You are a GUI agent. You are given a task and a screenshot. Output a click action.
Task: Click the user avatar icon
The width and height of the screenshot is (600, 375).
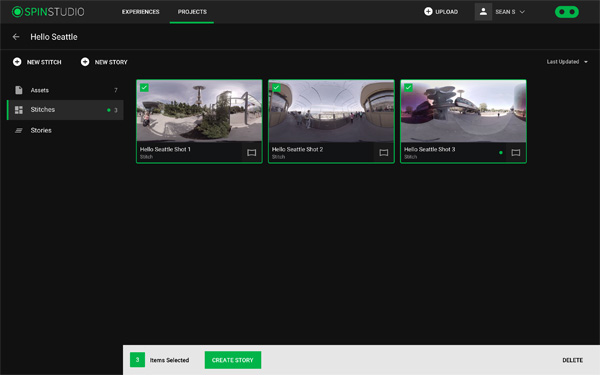[x=483, y=12]
